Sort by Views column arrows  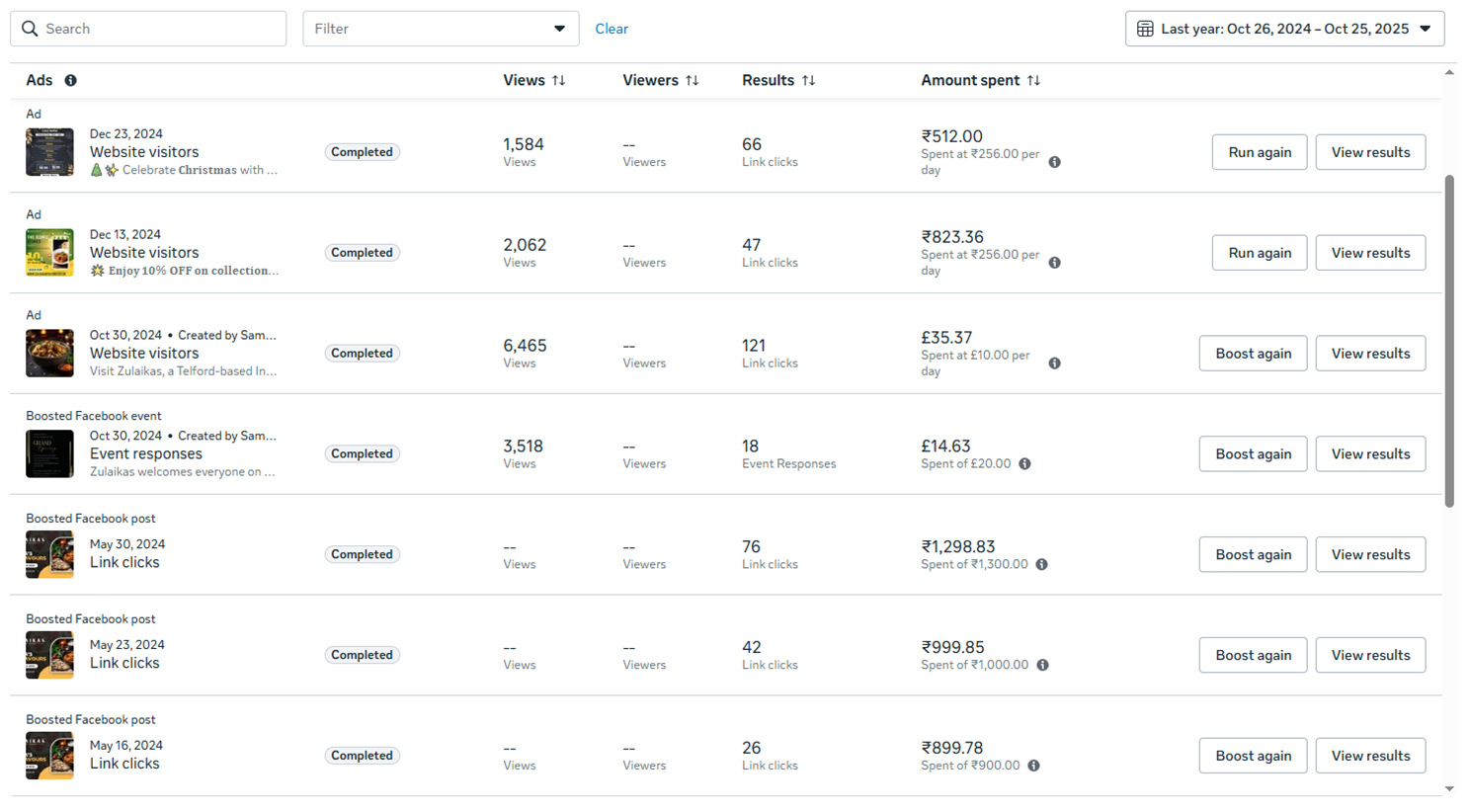pyautogui.click(x=559, y=81)
